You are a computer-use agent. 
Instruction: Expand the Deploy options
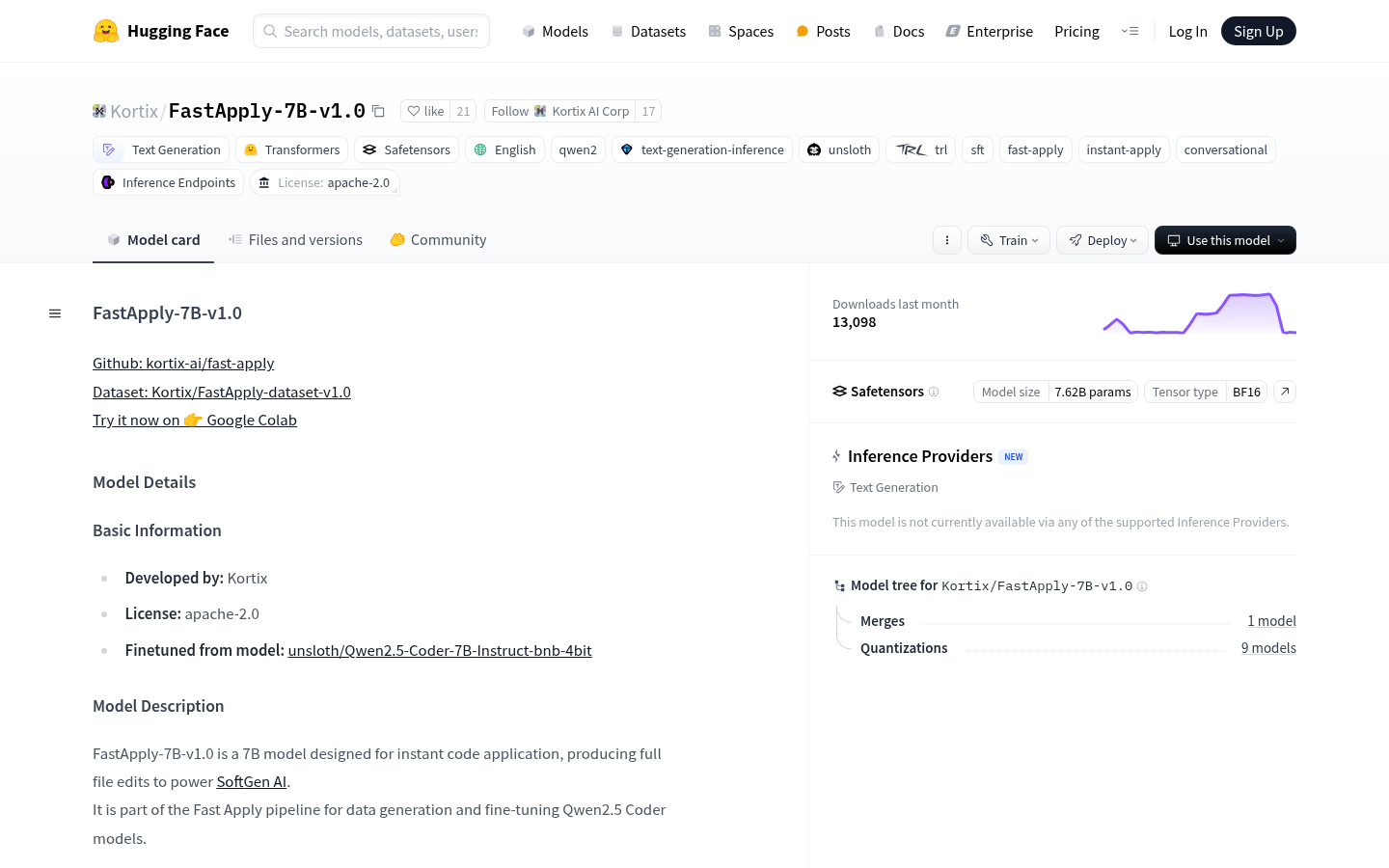point(1102,240)
